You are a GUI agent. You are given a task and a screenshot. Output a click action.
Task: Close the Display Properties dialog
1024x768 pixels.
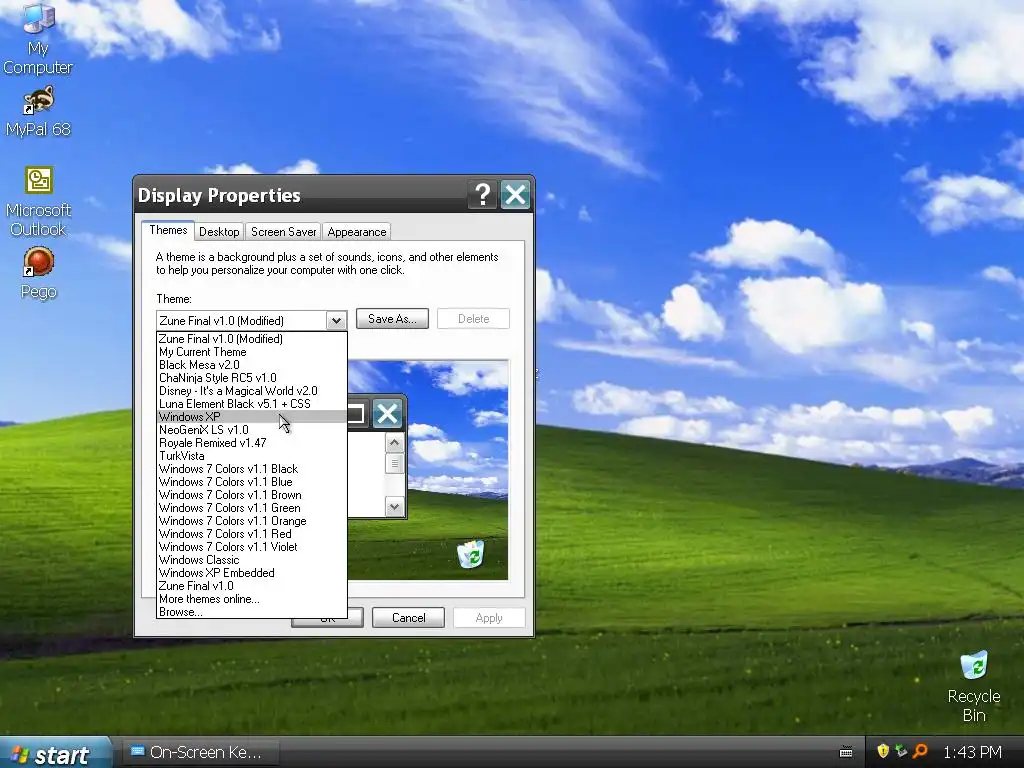click(515, 195)
